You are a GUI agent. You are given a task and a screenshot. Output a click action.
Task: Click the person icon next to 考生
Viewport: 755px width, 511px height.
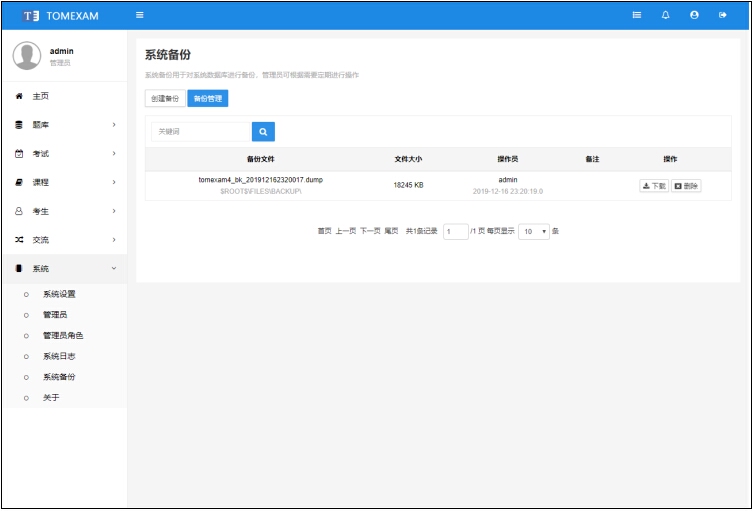click(x=19, y=211)
